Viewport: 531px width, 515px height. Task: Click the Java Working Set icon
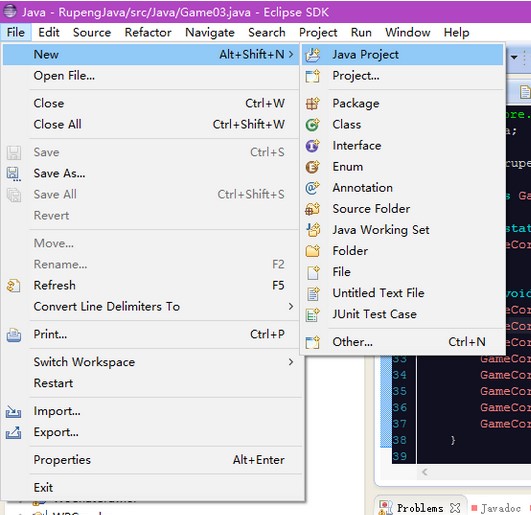coord(313,230)
